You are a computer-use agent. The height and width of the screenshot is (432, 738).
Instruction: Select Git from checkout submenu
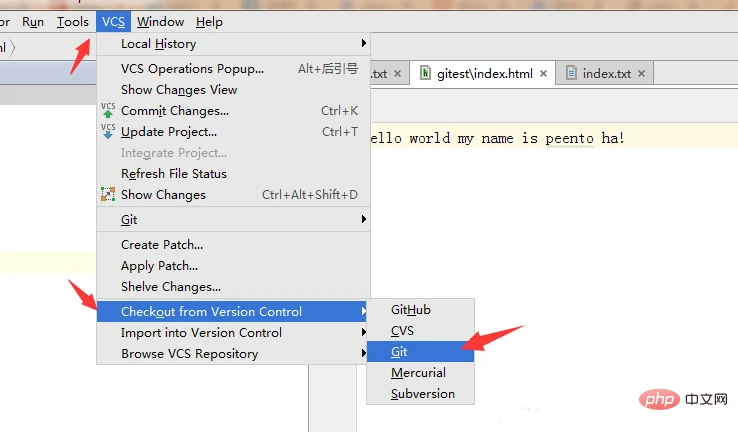(x=400, y=352)
